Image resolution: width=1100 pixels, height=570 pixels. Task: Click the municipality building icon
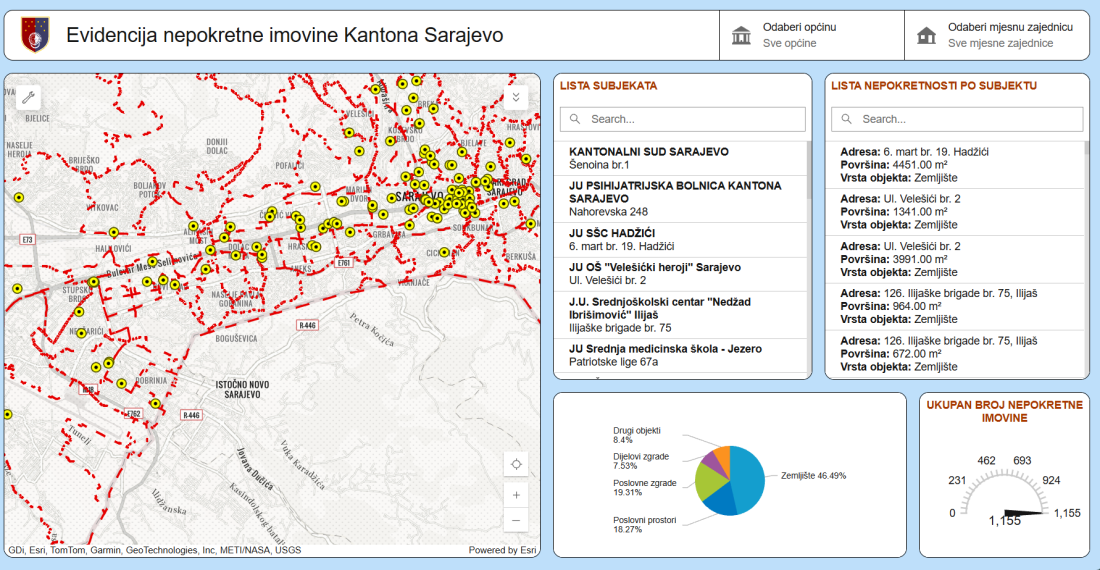coord(741,35)
